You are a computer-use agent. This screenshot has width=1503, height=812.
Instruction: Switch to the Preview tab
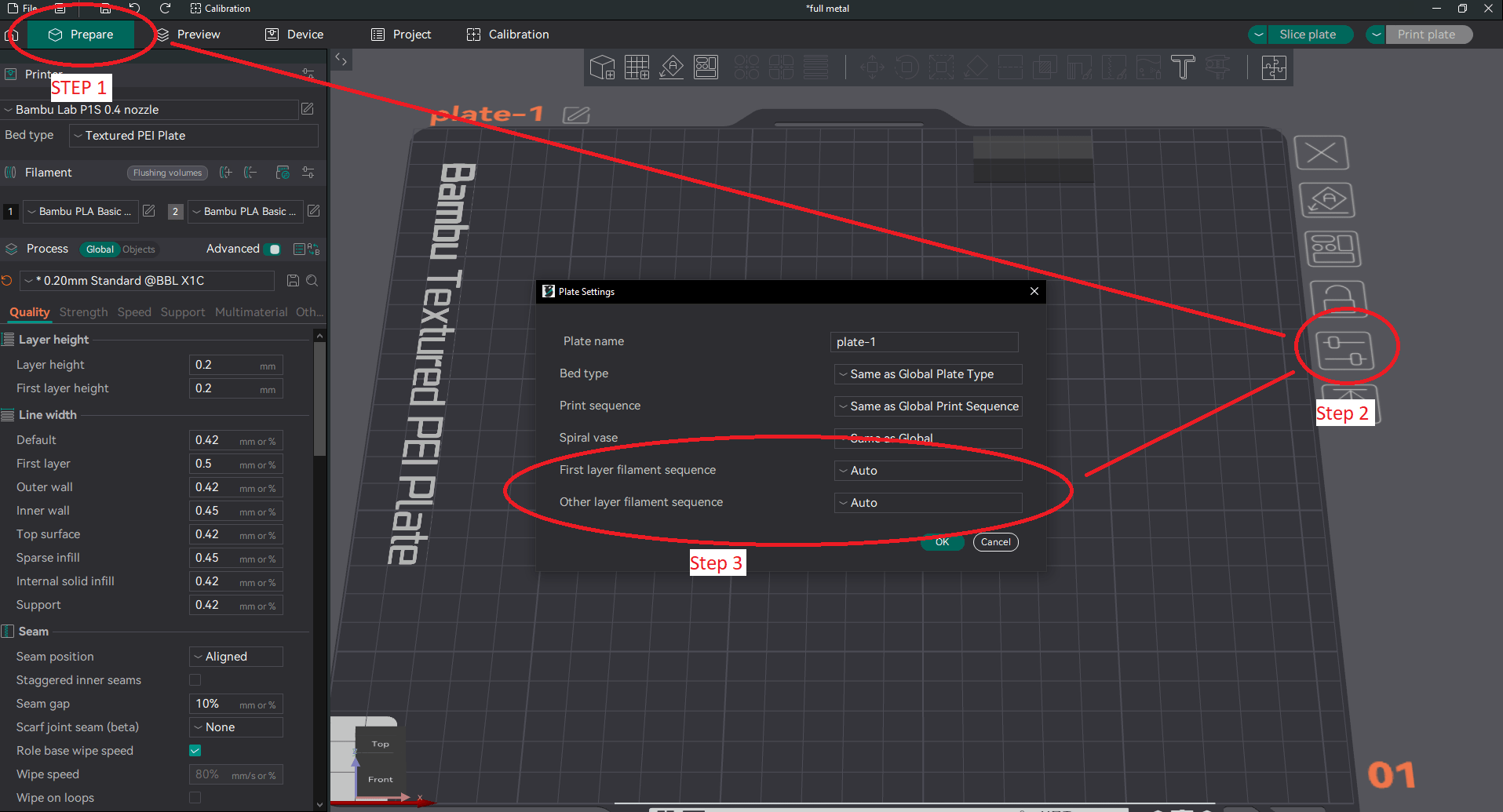coord(189,35)
